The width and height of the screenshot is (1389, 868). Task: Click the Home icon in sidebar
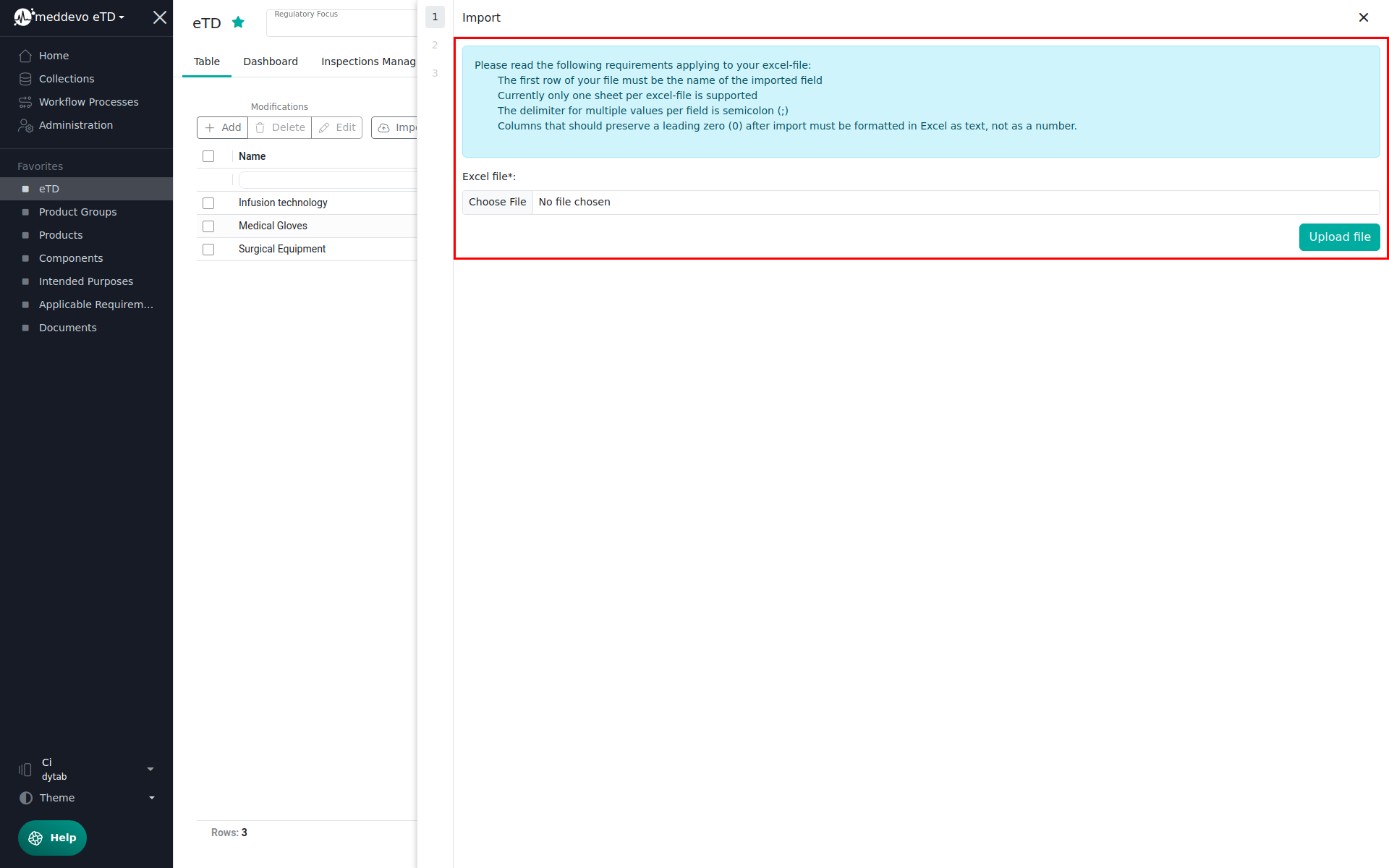[25, 56]
